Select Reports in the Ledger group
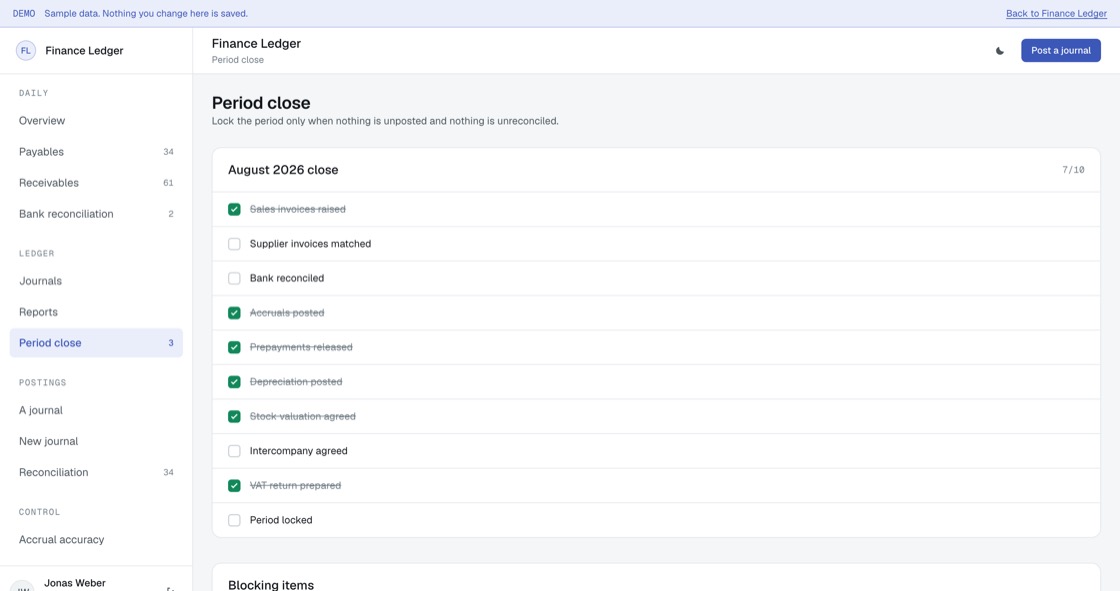The image size is (1120, 591). click(x=96, y=312)
